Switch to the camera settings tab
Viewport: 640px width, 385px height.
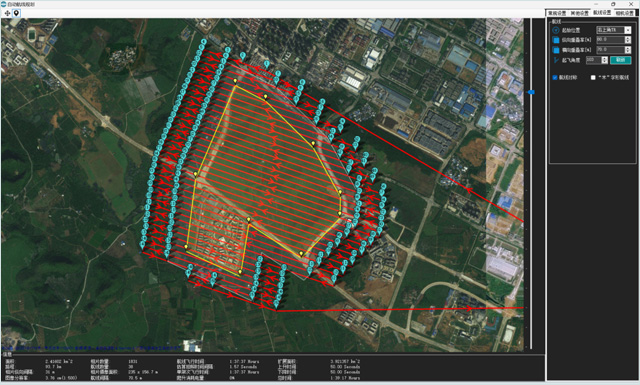tap(624, 13)
